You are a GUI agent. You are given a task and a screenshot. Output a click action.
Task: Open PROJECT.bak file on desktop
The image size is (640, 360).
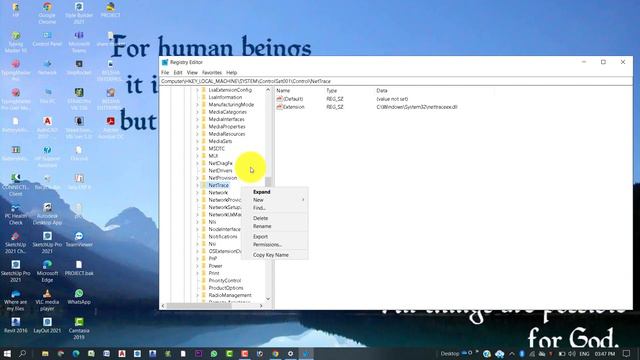pos(79,268)
